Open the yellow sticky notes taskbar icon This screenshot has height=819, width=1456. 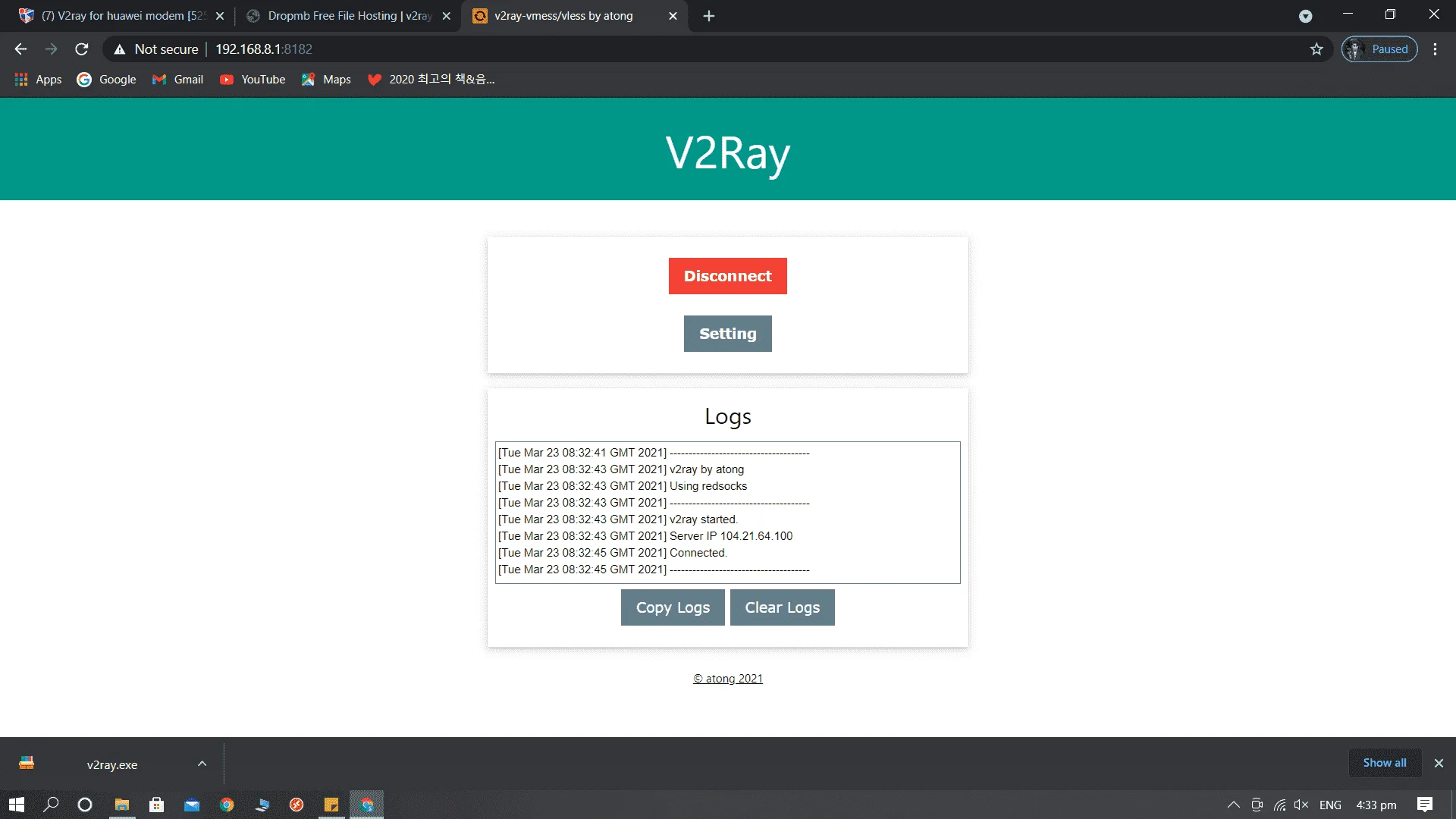(x=331, y=805)
